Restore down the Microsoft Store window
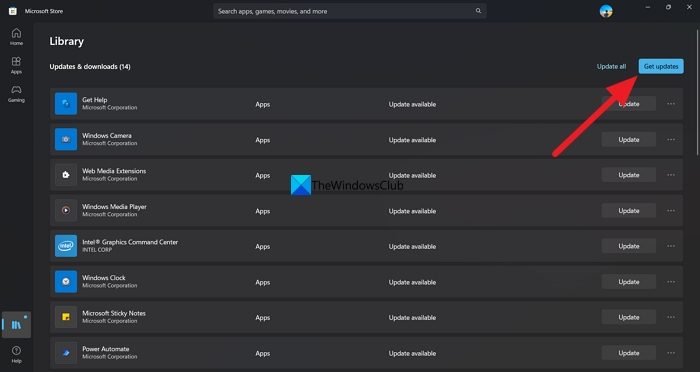Screen dimensions: 700x372 [668, 7]
